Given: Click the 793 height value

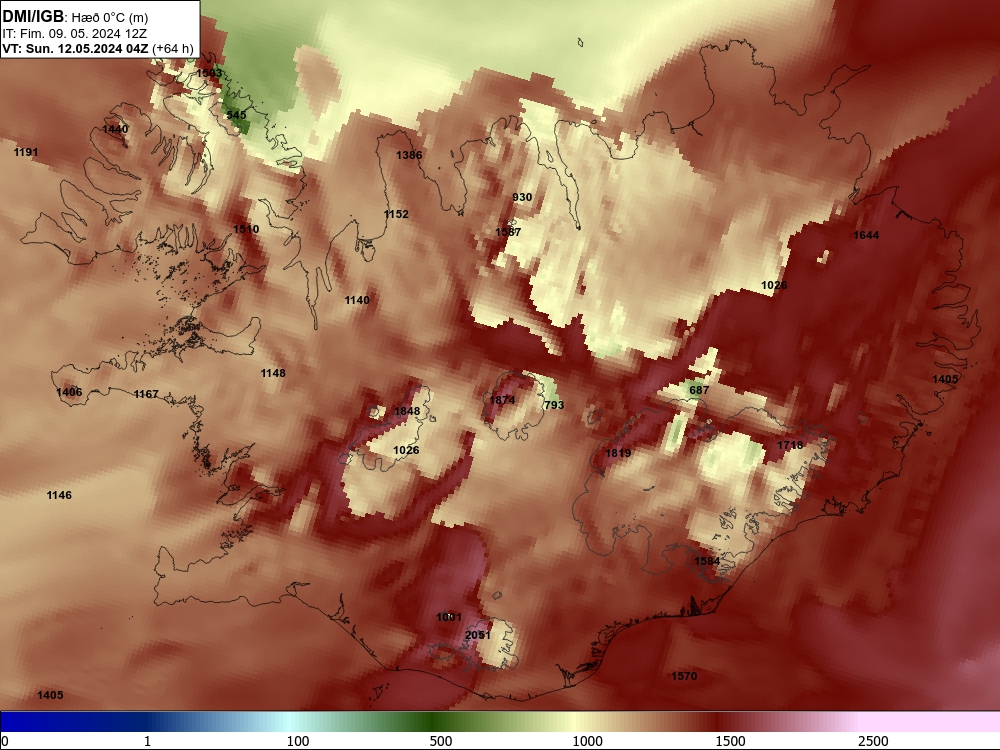Looking at the screenshot, I should (554, 405).
